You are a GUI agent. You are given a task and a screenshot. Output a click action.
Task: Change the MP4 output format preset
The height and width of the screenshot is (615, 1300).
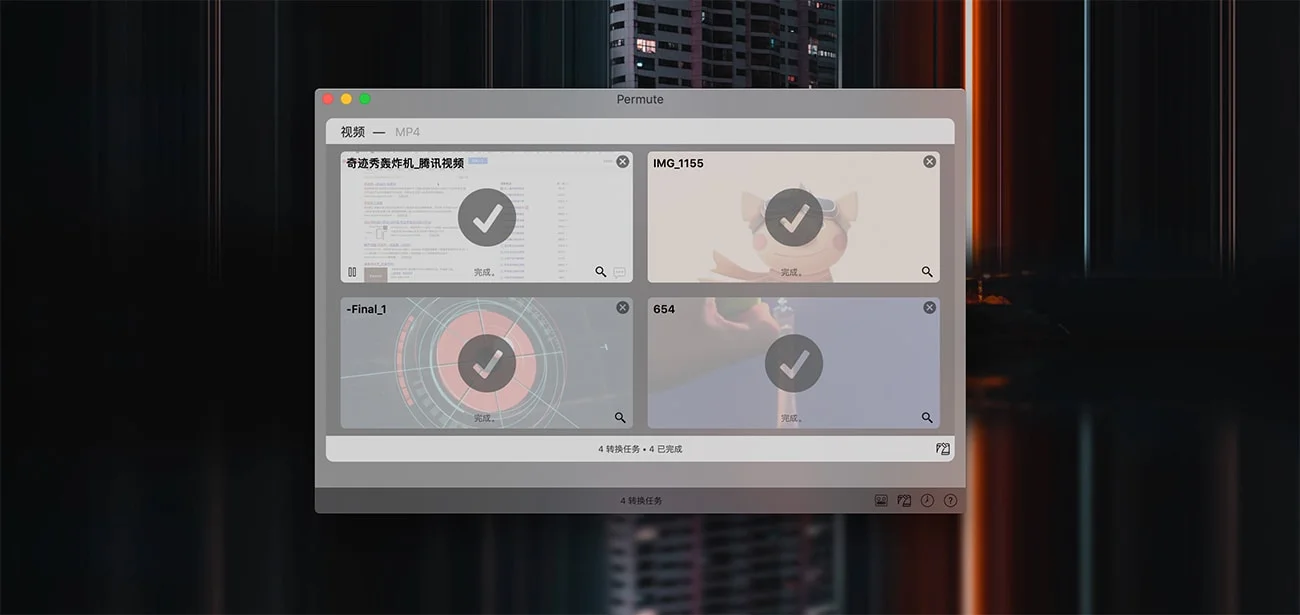407,132
